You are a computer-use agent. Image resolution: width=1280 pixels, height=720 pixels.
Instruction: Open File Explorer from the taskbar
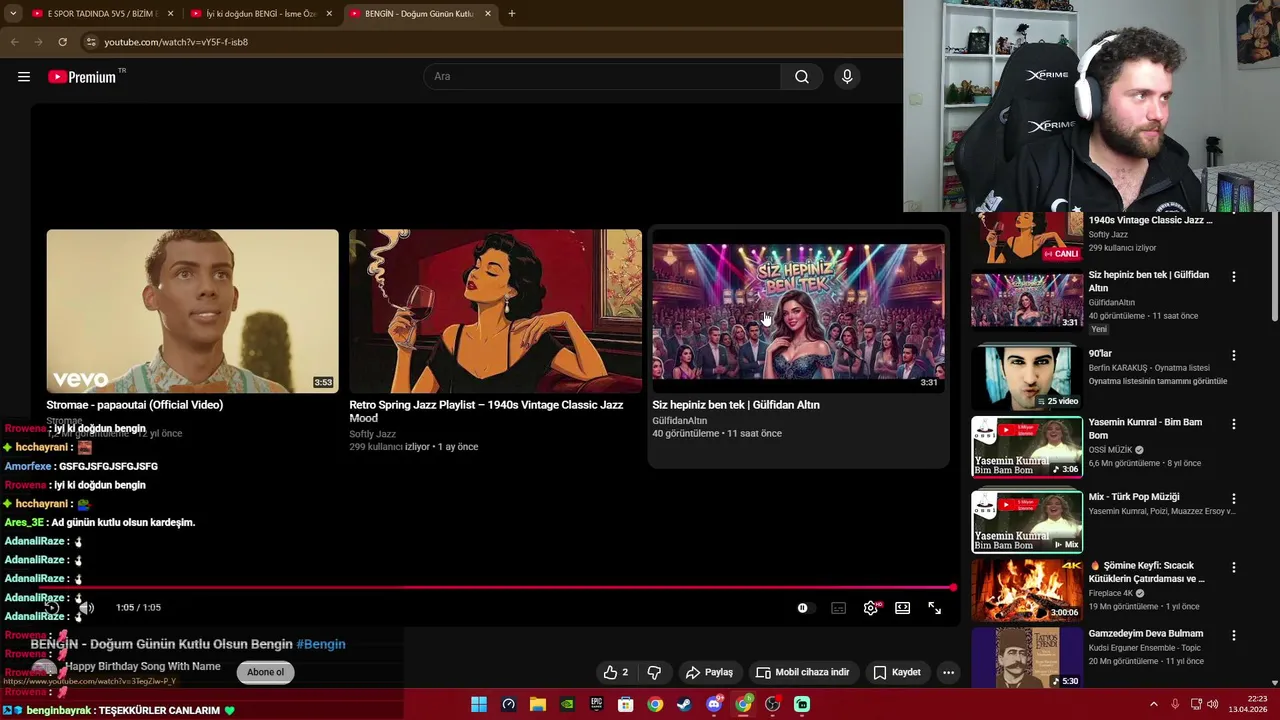(x=538, y=705)
